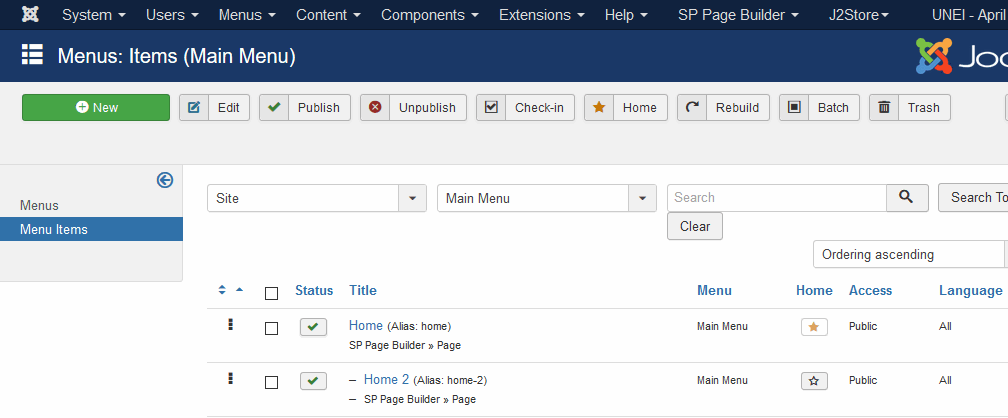Check the select-all checkbox in header
1008x418 pixels.
point(271,293)
